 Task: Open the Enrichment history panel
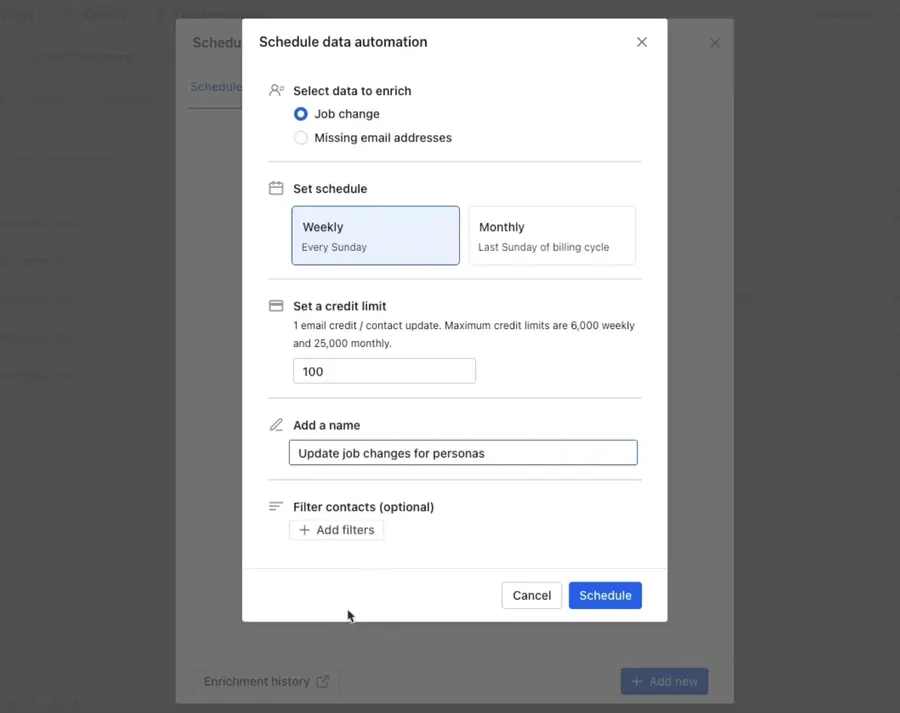coord(256,681)
